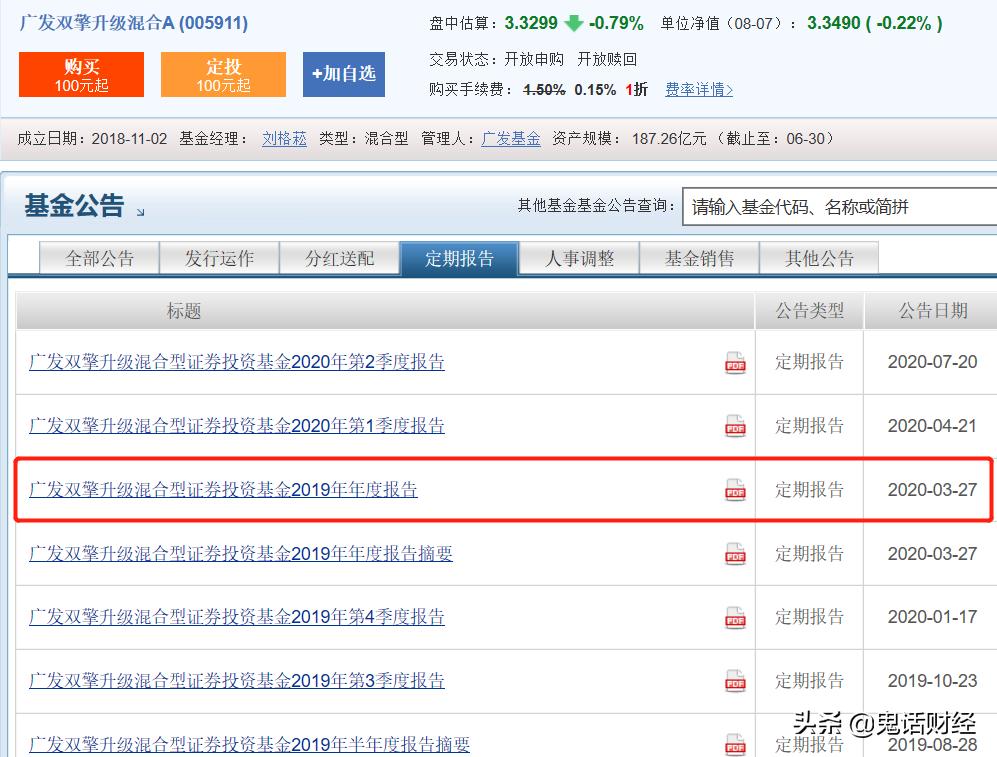Screen dimensions: 997x757
Task: Open PDF of 2019年年度报告
Action: click(x=735, y=490)
